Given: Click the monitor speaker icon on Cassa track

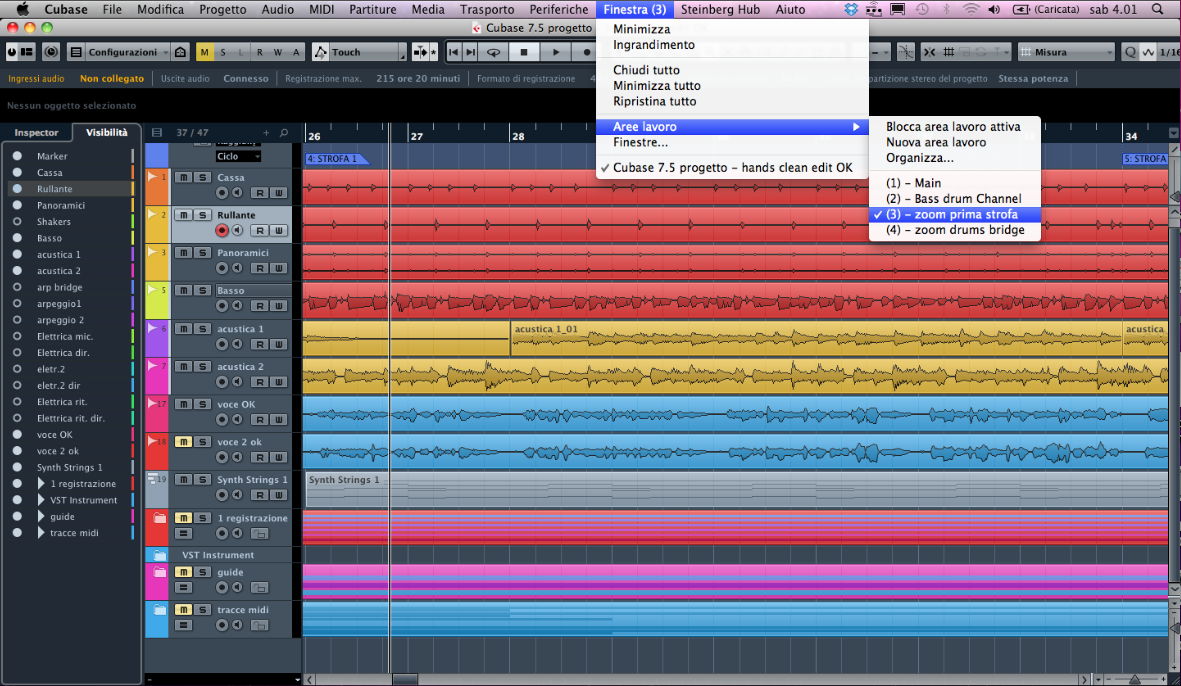Looking at the screenshot, I should coord(238,193).
